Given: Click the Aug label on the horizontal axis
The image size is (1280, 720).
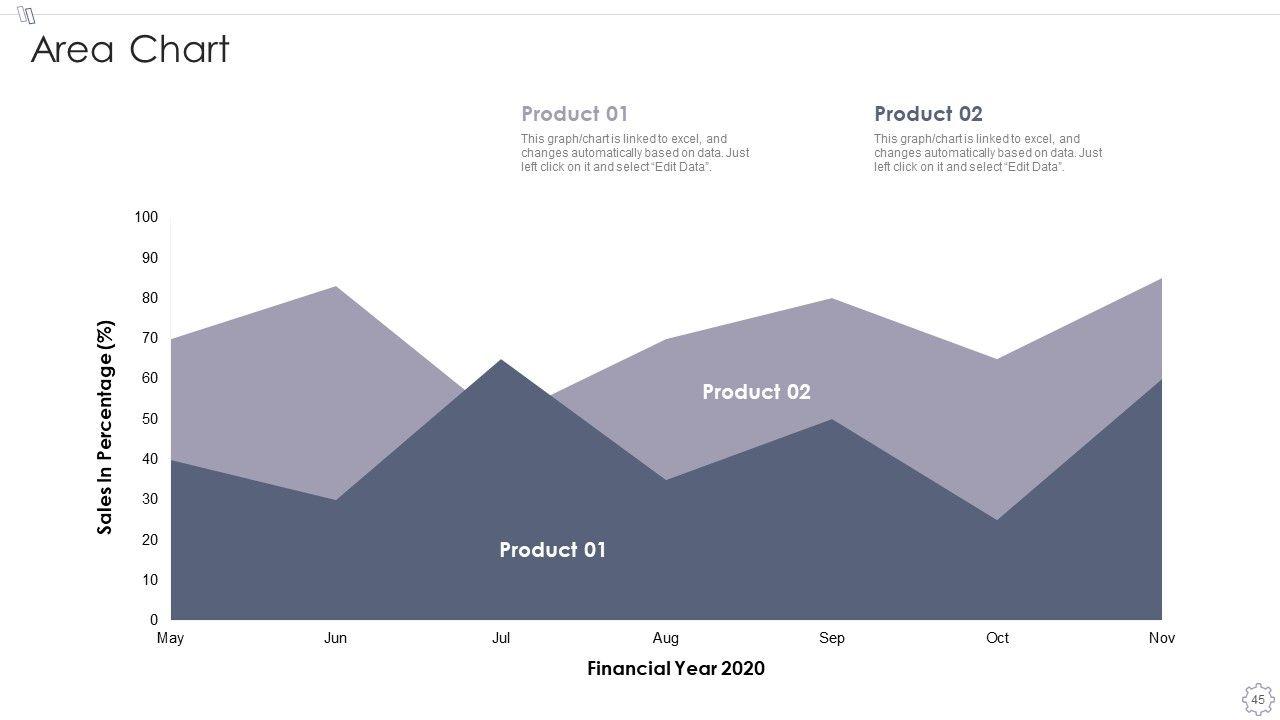Looking at the screenshot, I should coord(666,638).
